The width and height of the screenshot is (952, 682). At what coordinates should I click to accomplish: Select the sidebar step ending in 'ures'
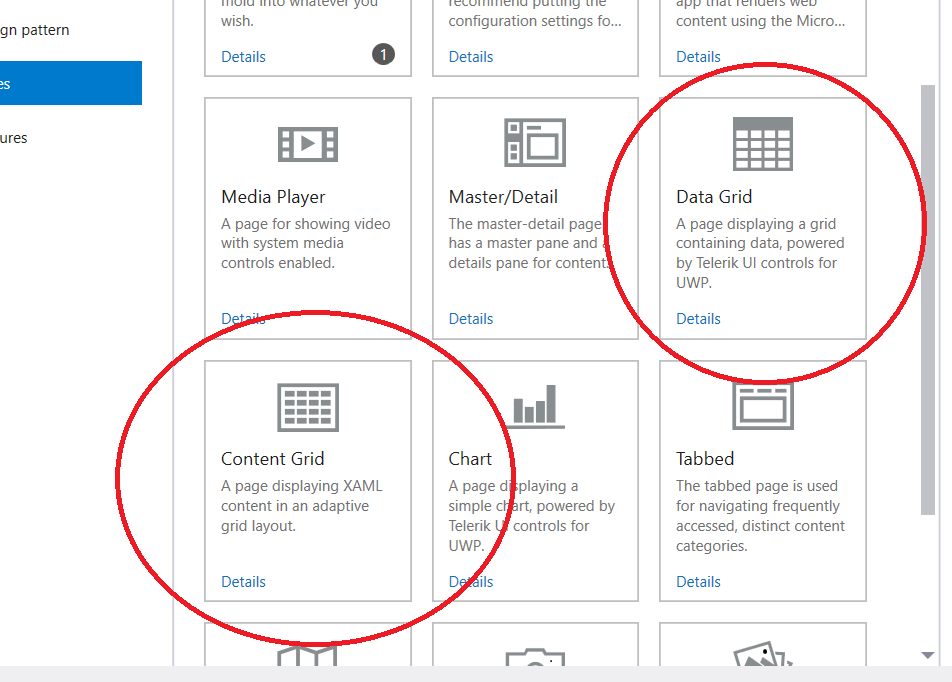click(14, 138)
